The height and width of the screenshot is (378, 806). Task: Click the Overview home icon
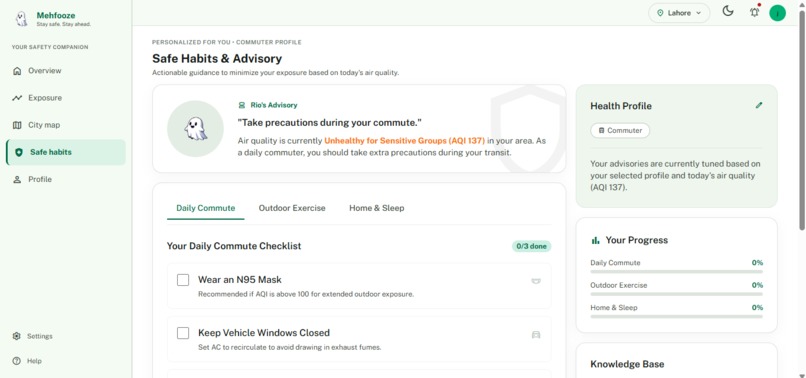pos(17,71)
